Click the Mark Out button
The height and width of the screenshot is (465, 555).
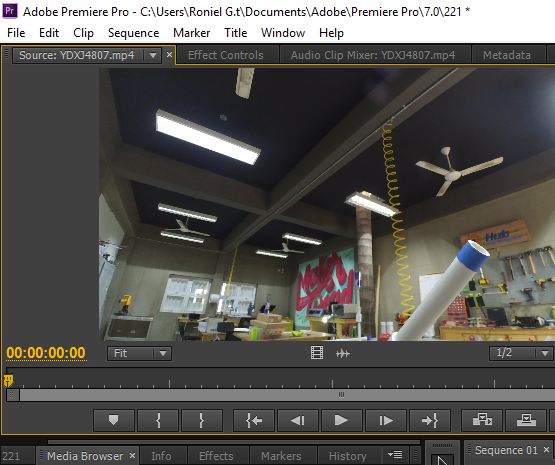coord(202,420)
